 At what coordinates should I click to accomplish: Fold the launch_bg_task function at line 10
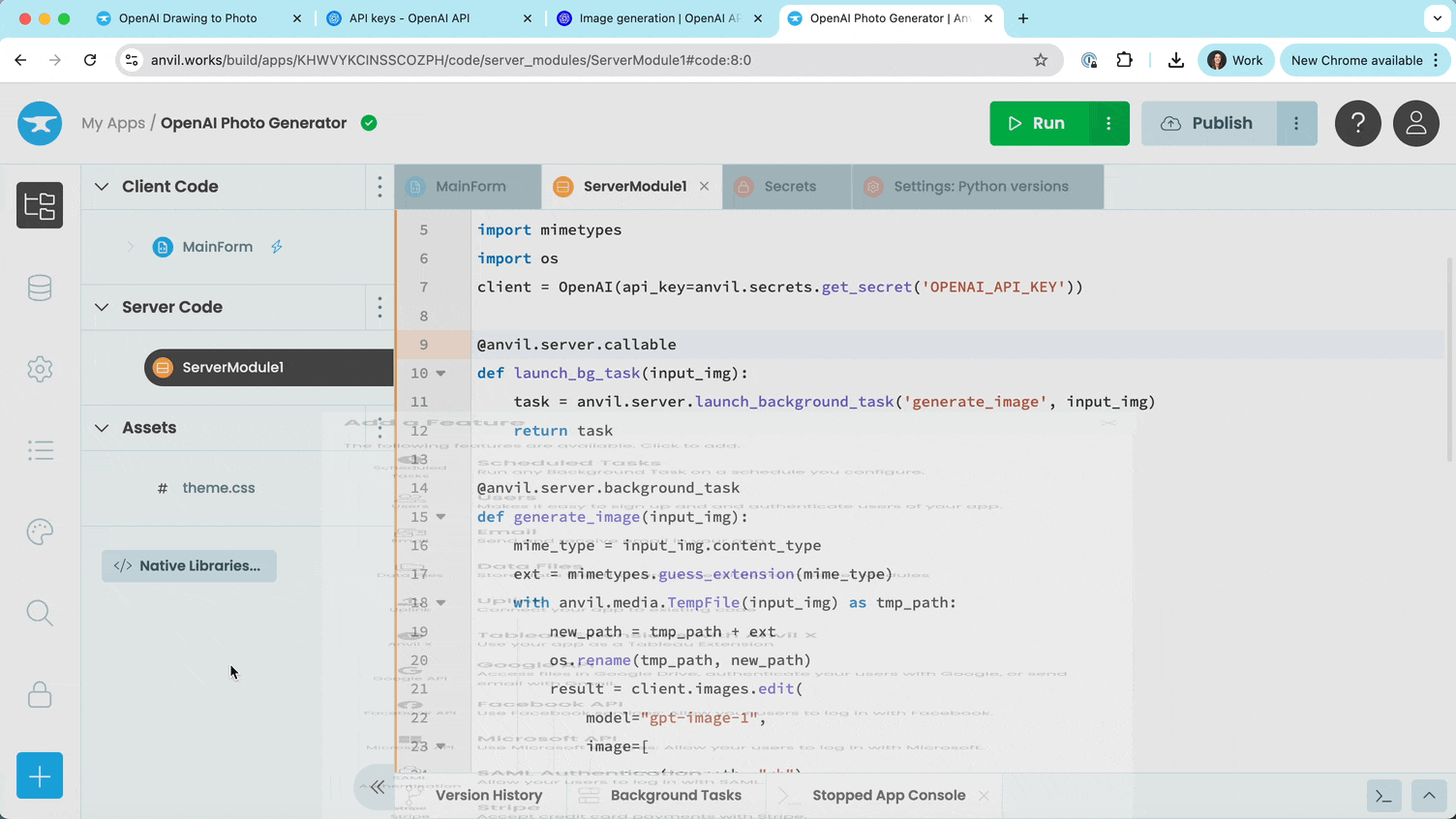pyautogui.click(x=440, y=374)
